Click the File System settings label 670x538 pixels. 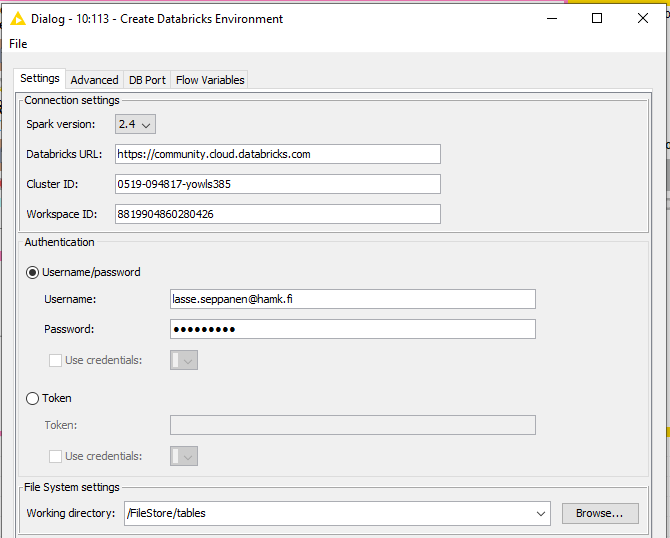point(72,487)
